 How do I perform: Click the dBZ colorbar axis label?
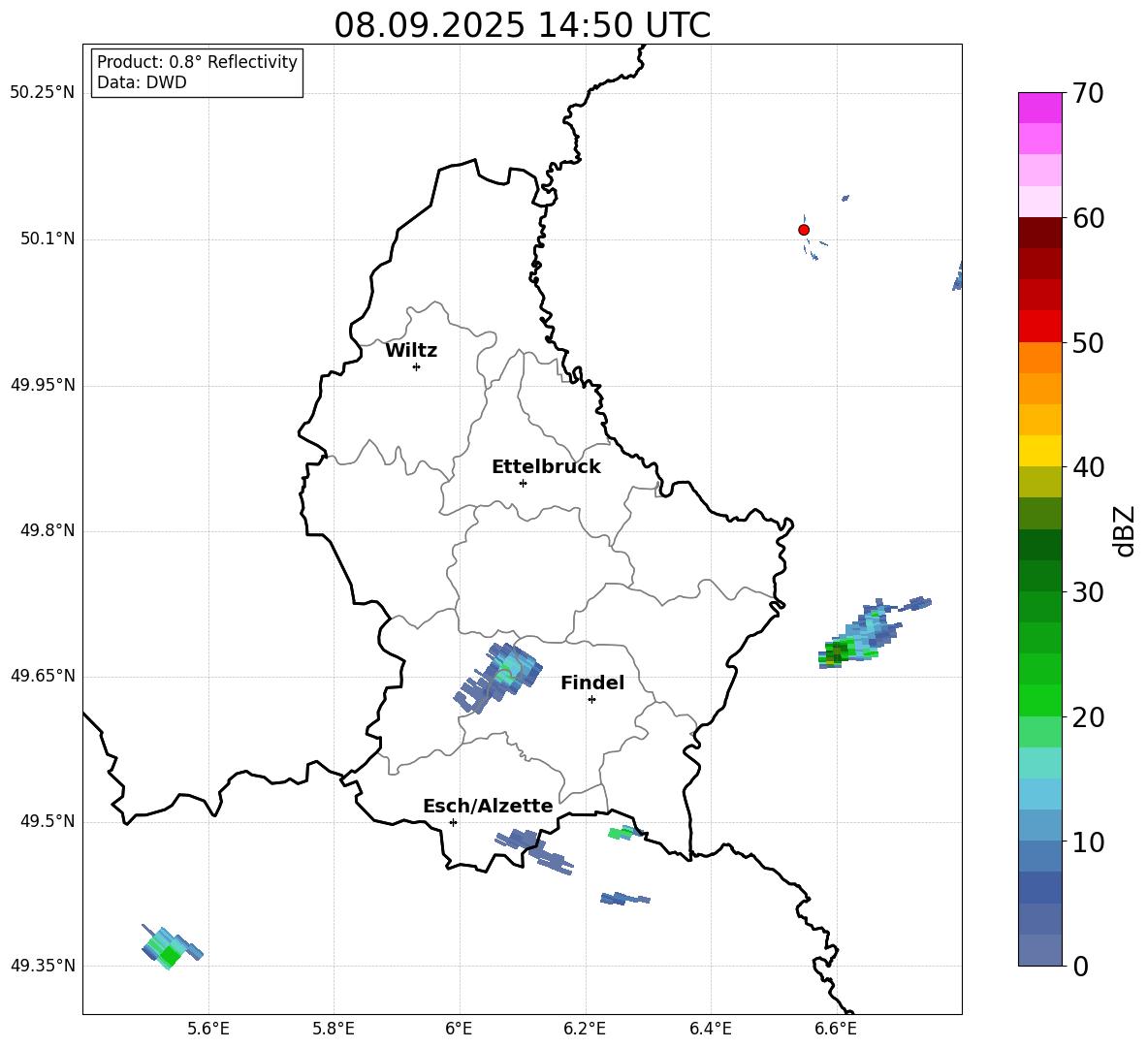pyautogui.click(x=1124, y=531)
